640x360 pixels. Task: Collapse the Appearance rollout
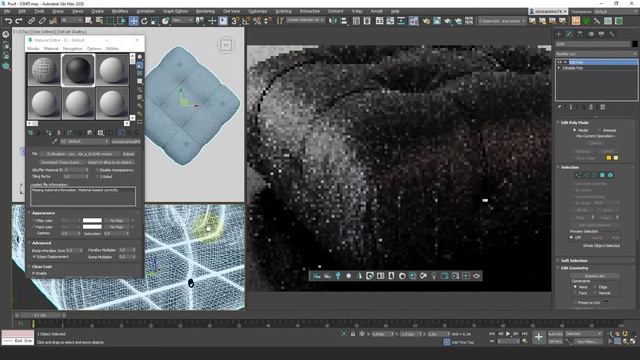coord(43,213)
